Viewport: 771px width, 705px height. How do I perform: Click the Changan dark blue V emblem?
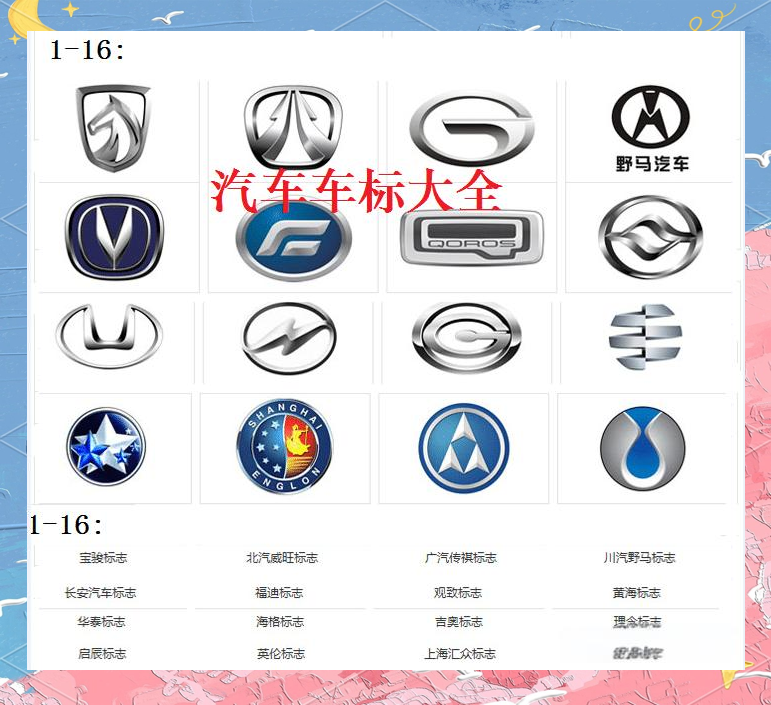tap(114, 237)
